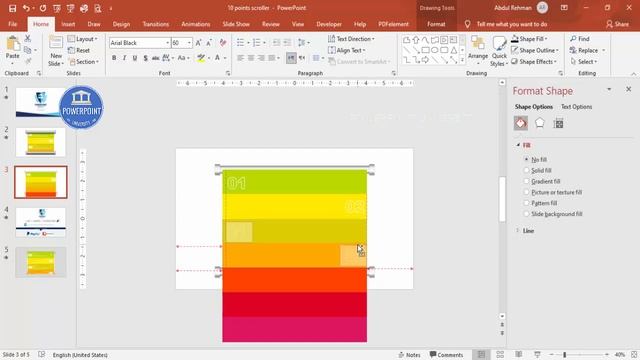Zoom out with the minus button
Viewport: 640px width, 360px height.
[x=551, y=355]
